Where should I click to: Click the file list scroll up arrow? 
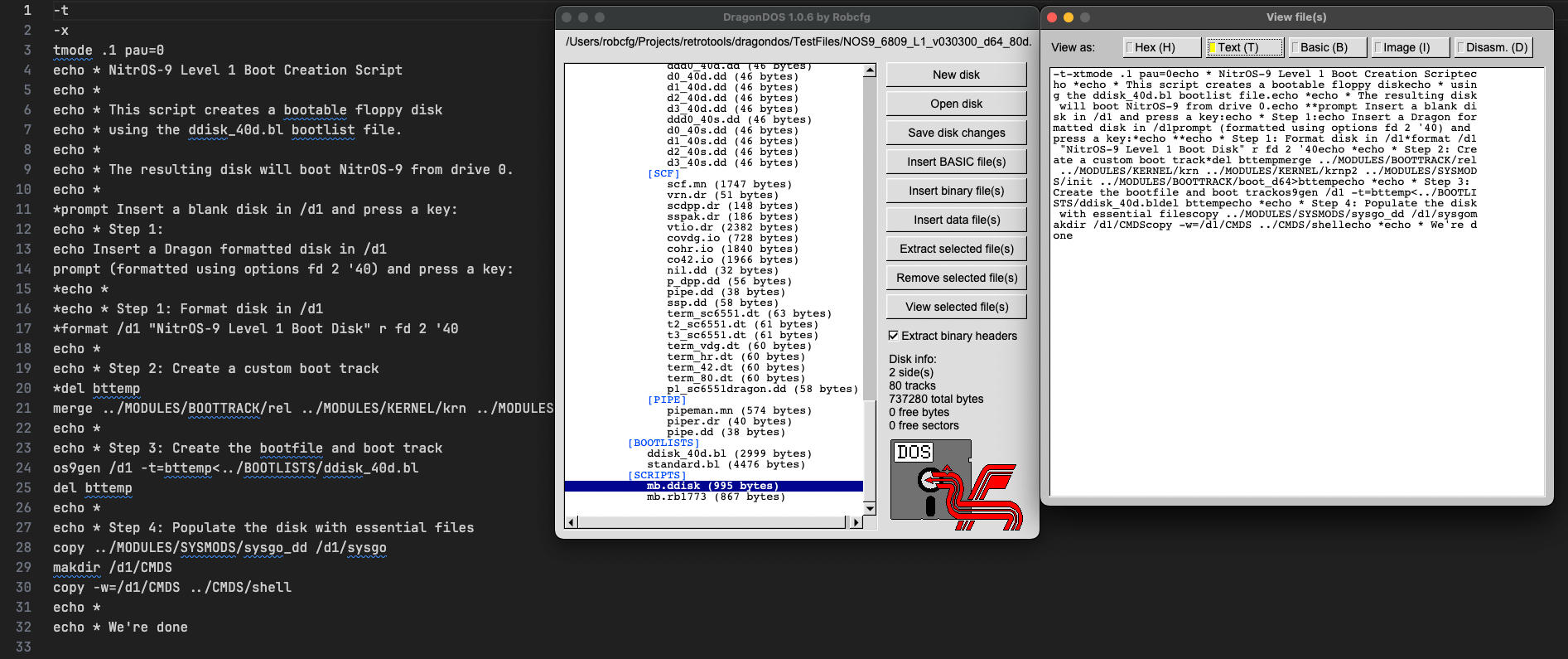pyautogui.click(x=869, y=70)
